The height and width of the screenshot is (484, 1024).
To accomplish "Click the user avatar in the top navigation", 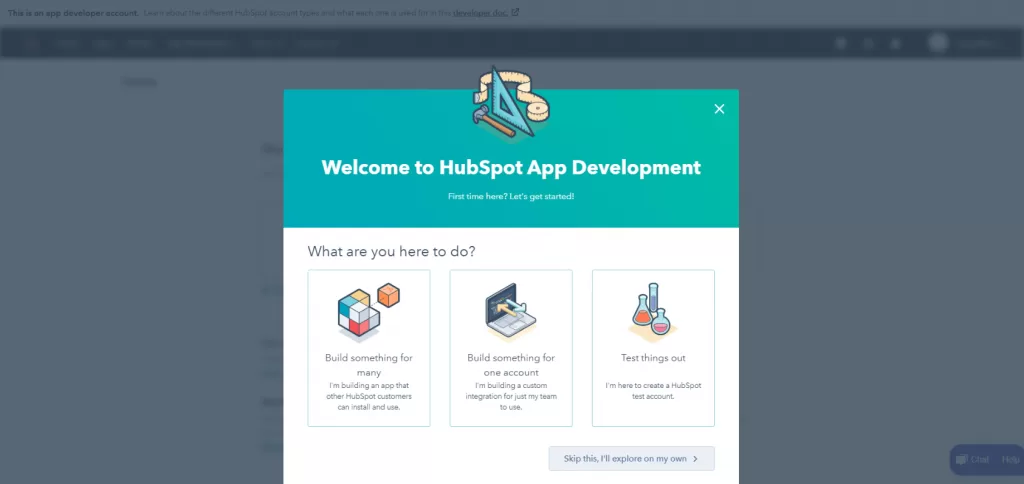I will coord(938,43).
